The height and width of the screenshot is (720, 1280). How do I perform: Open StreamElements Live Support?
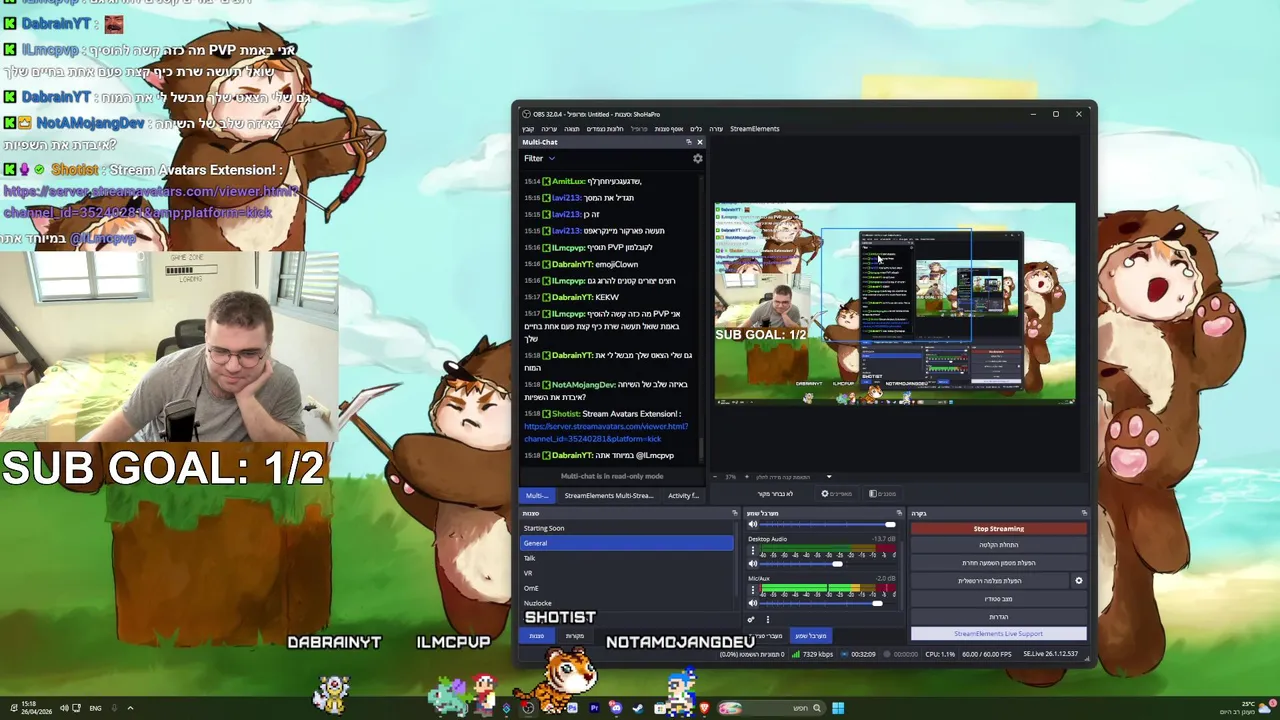[998, 633]
